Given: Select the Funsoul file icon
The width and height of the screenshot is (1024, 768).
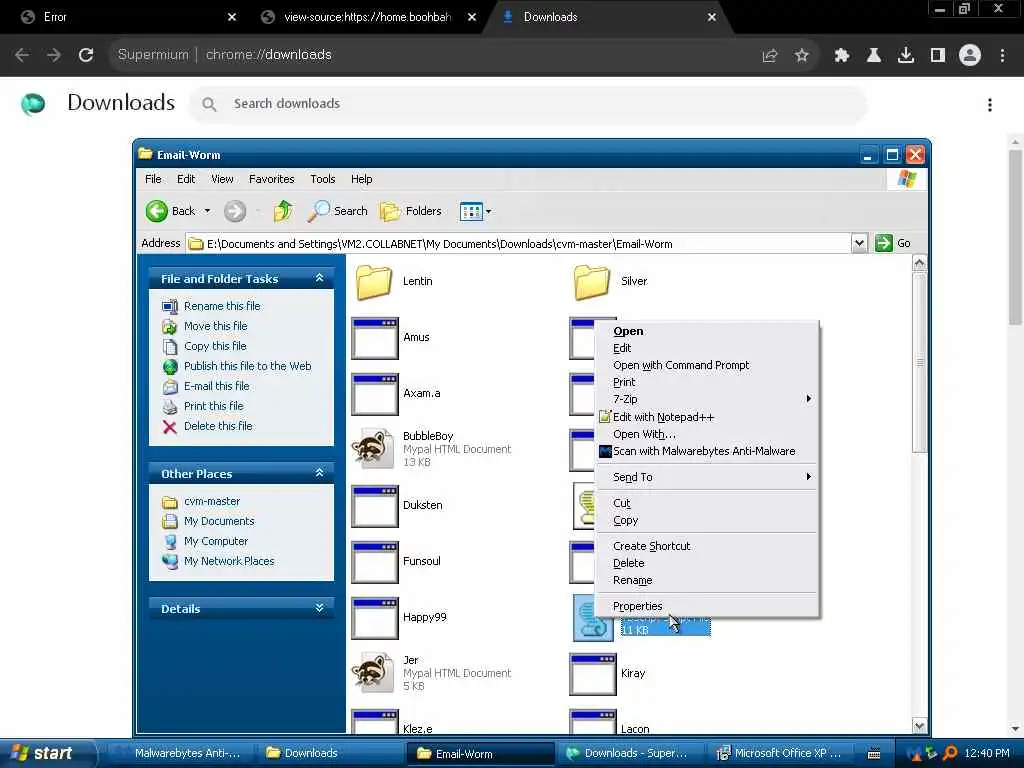Looking at the screenshot, I should click(x=375, y=562).
